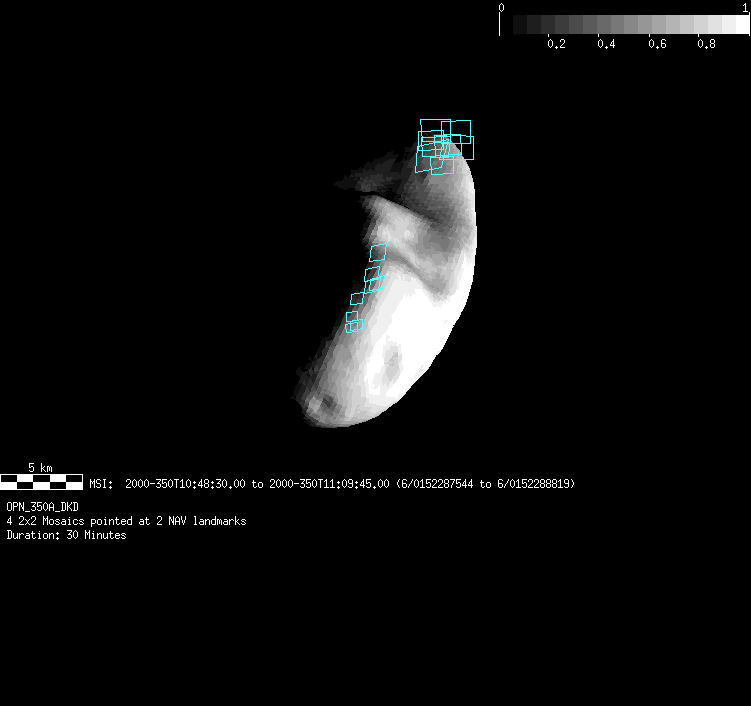Select the lowest cyan footprint box on the asteroid

(x=354, y=325)
